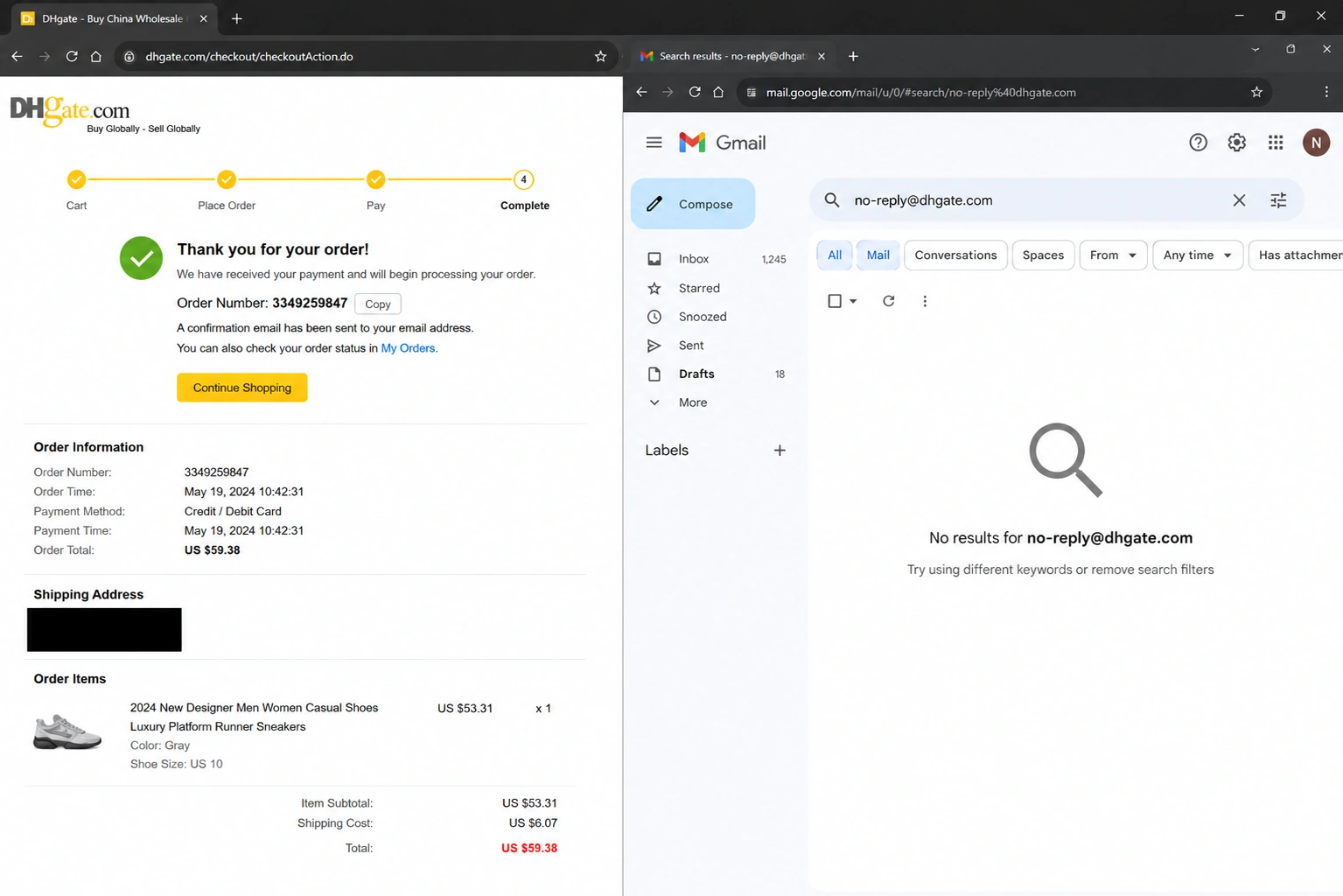This screenshot has width=1343, height=896.
Task: Click the sneaker product title
Action: pyautogui.click(x=254, y=717)
